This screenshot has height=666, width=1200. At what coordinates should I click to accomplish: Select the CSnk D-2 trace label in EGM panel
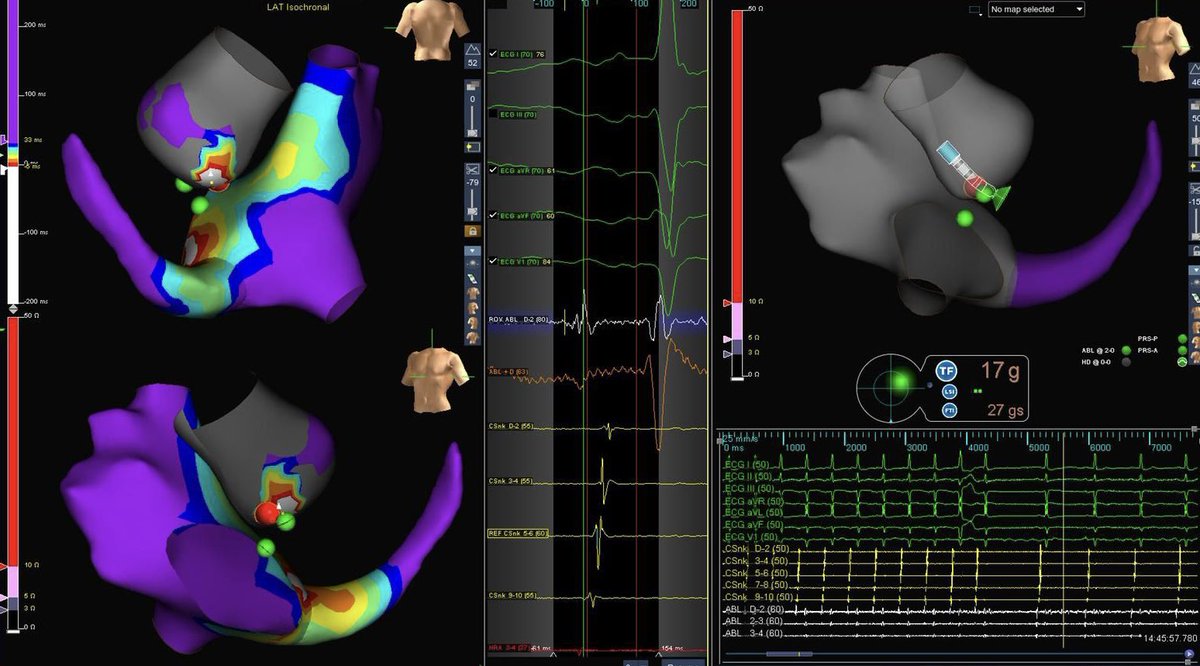pos(511,426)
